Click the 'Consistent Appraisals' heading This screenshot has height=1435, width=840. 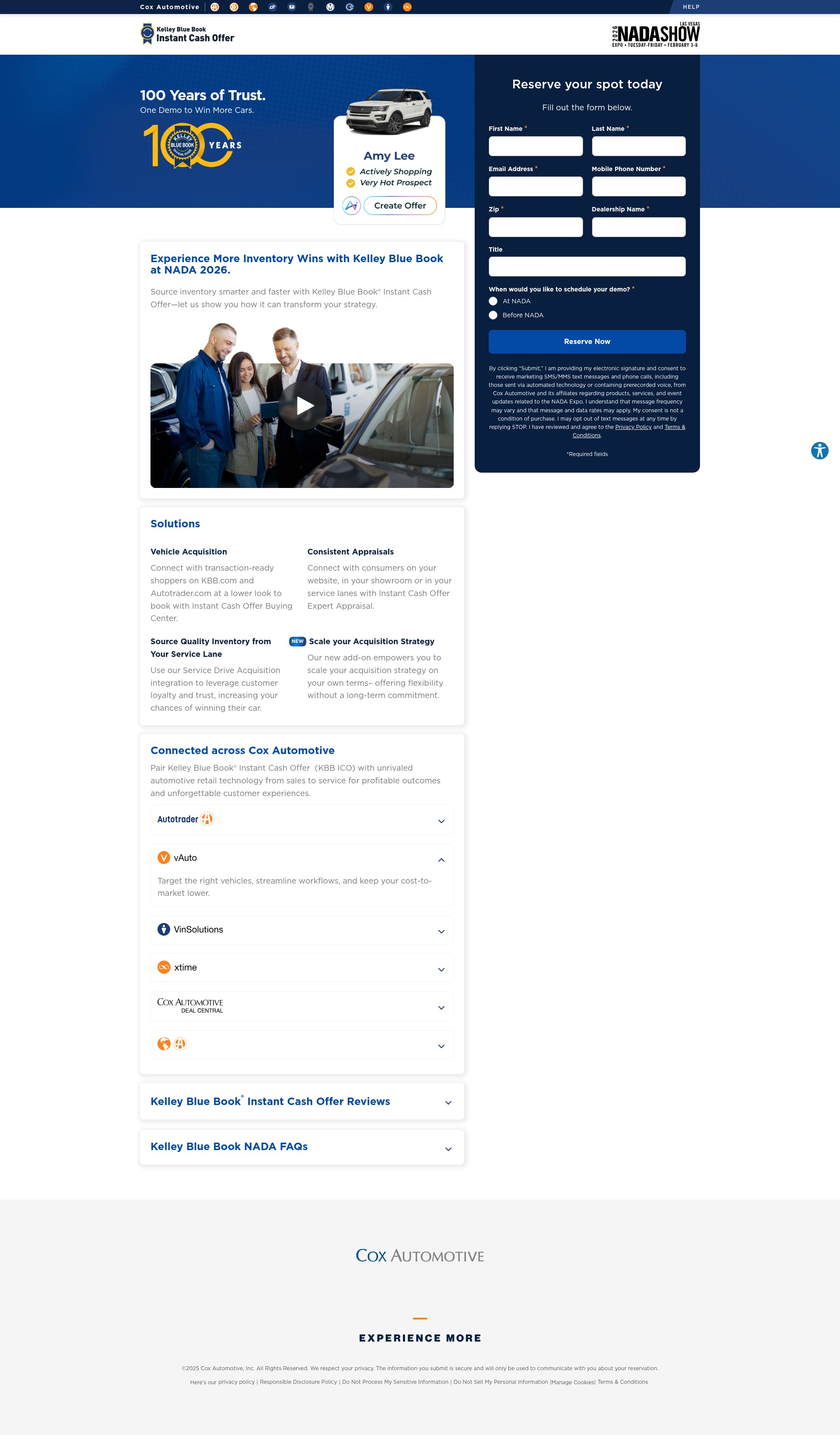click(x=350, y=552)
